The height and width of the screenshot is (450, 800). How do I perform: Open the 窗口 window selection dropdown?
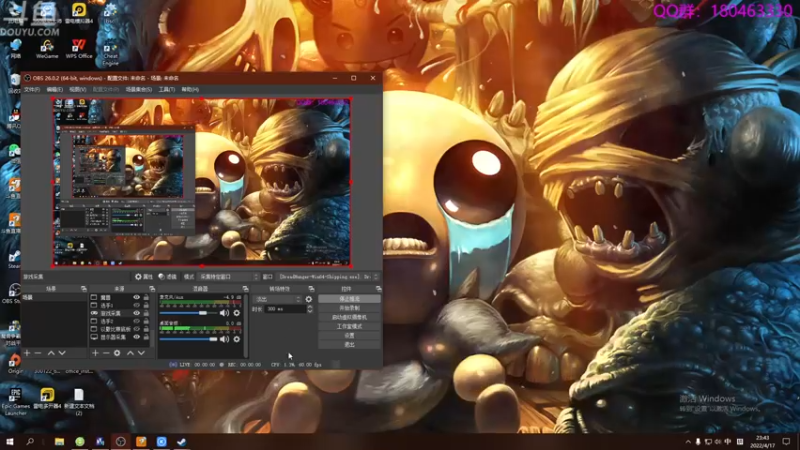pyautogui.click(x=328, y=277)
